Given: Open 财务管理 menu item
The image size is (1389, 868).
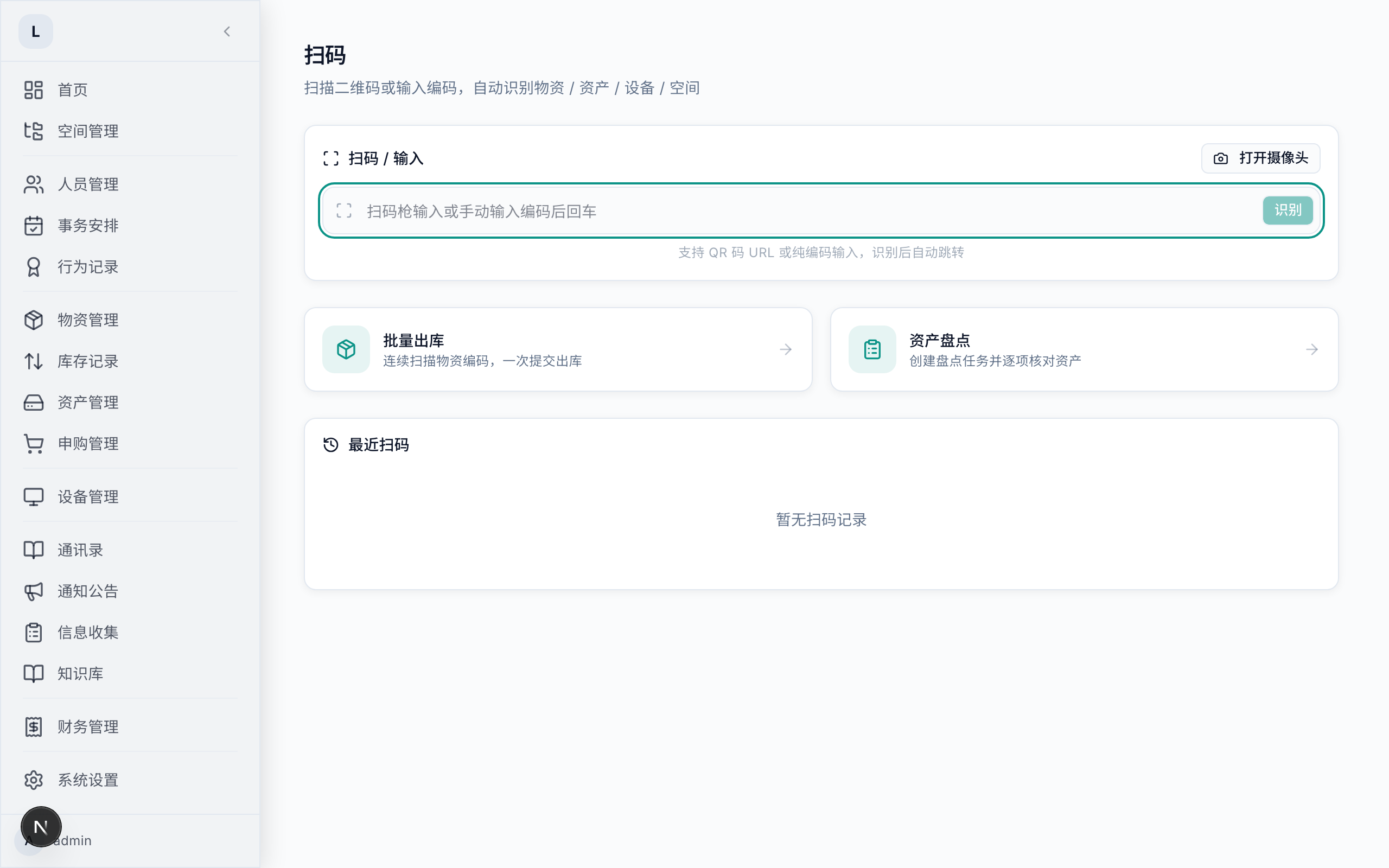Looking at the screenshot, I should 130,727.
